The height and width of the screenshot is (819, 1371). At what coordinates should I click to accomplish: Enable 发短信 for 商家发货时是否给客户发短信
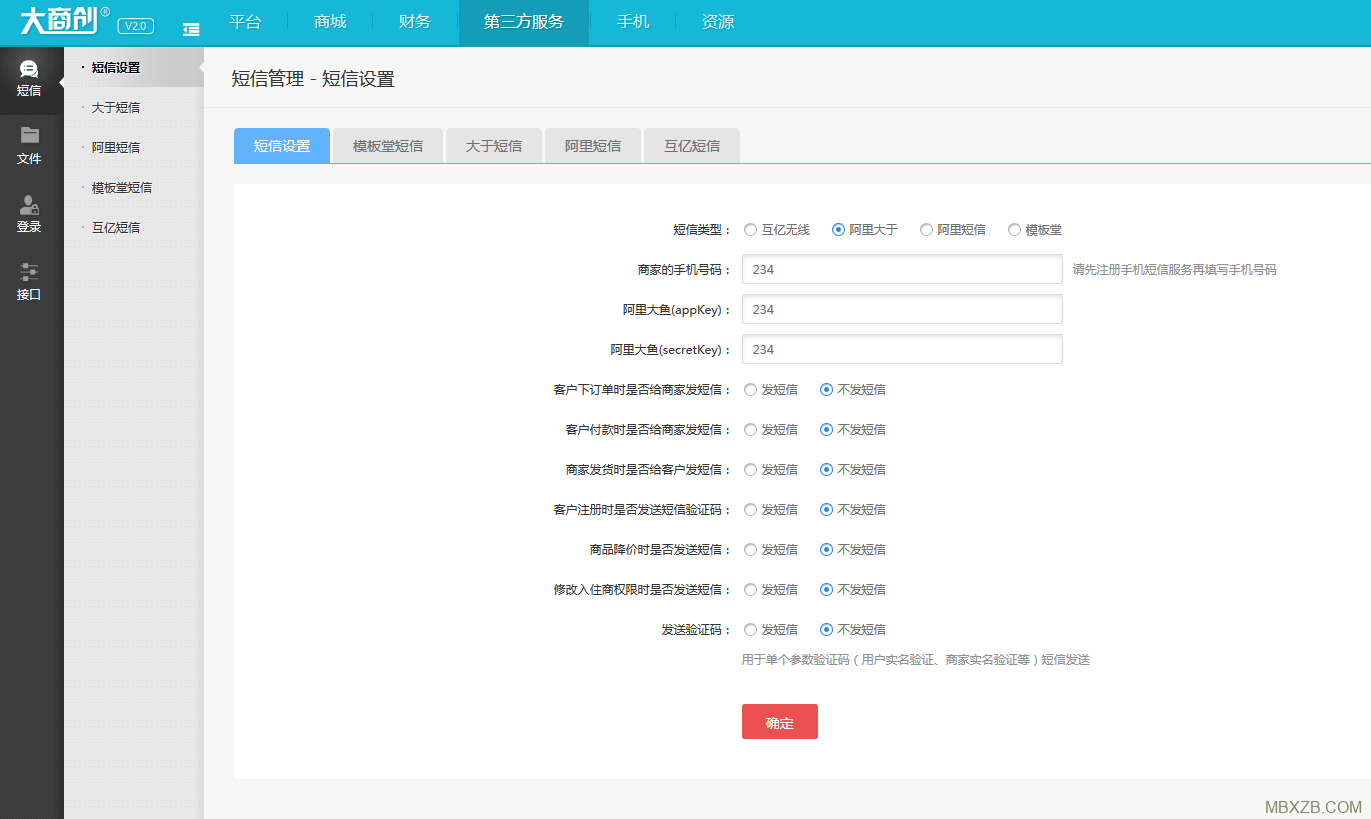750,470
